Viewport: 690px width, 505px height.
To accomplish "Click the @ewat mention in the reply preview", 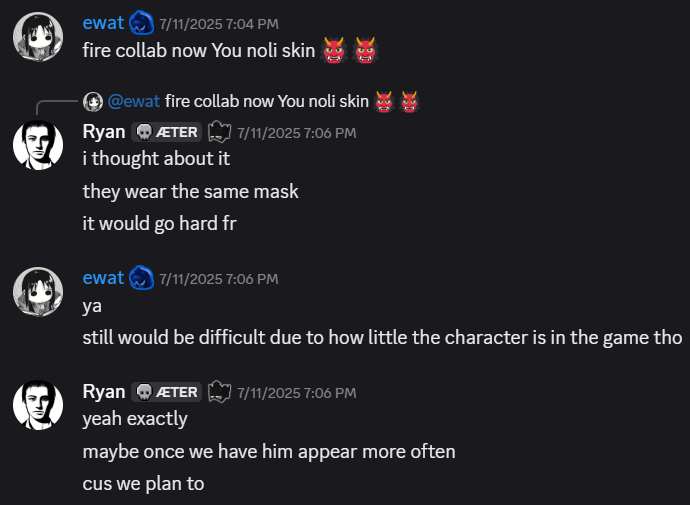I will 133,100.
